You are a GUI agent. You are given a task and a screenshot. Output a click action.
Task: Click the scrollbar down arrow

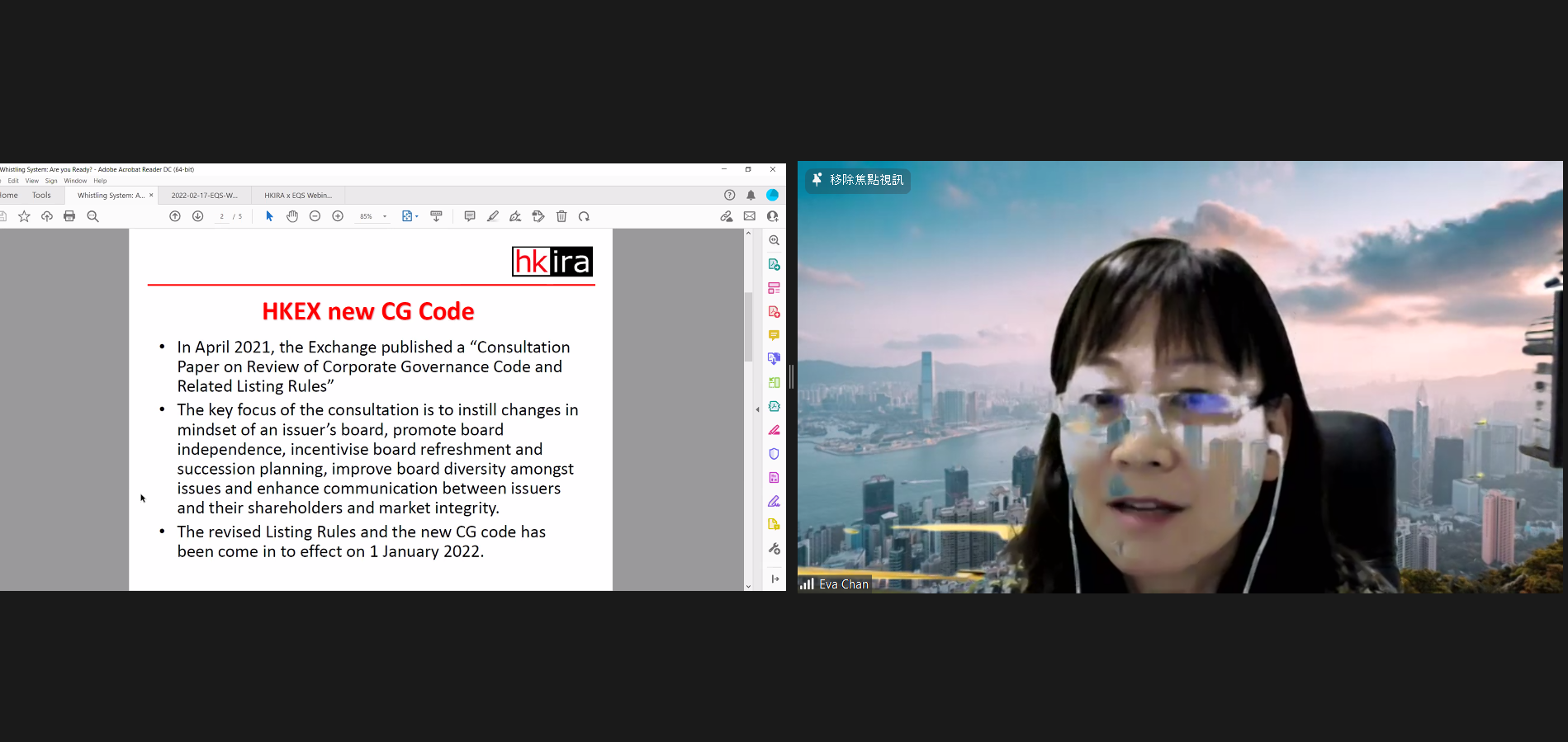coord(748,586)
